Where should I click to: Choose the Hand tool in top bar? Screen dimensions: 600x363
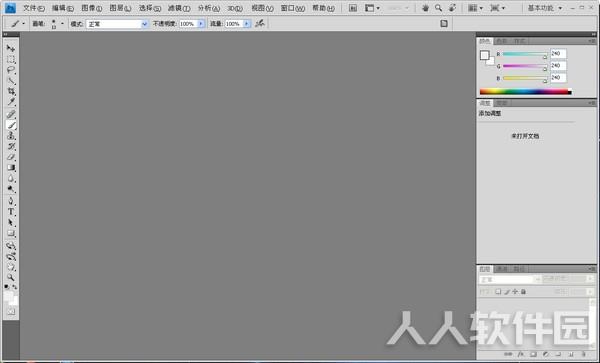(x=425, y=8)
